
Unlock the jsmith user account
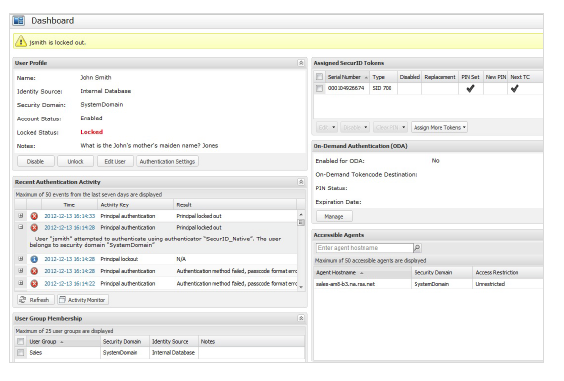[76, 162]
